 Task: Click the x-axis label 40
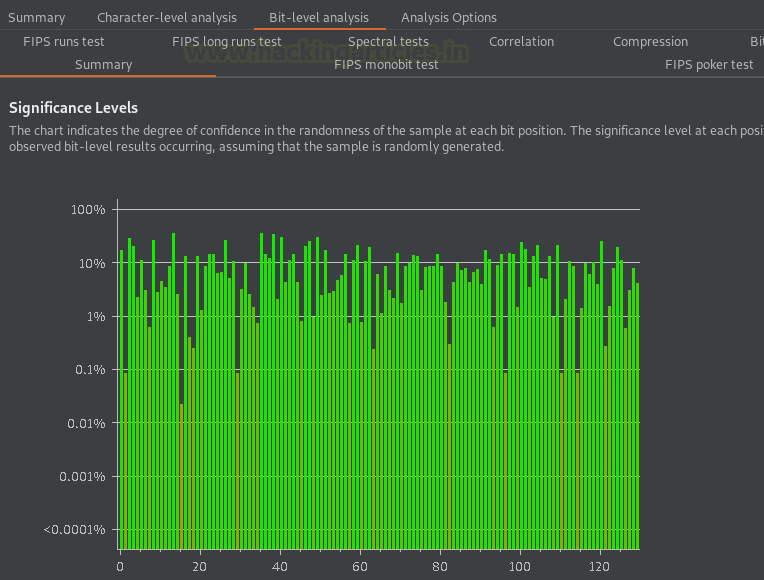pos(280,566)
